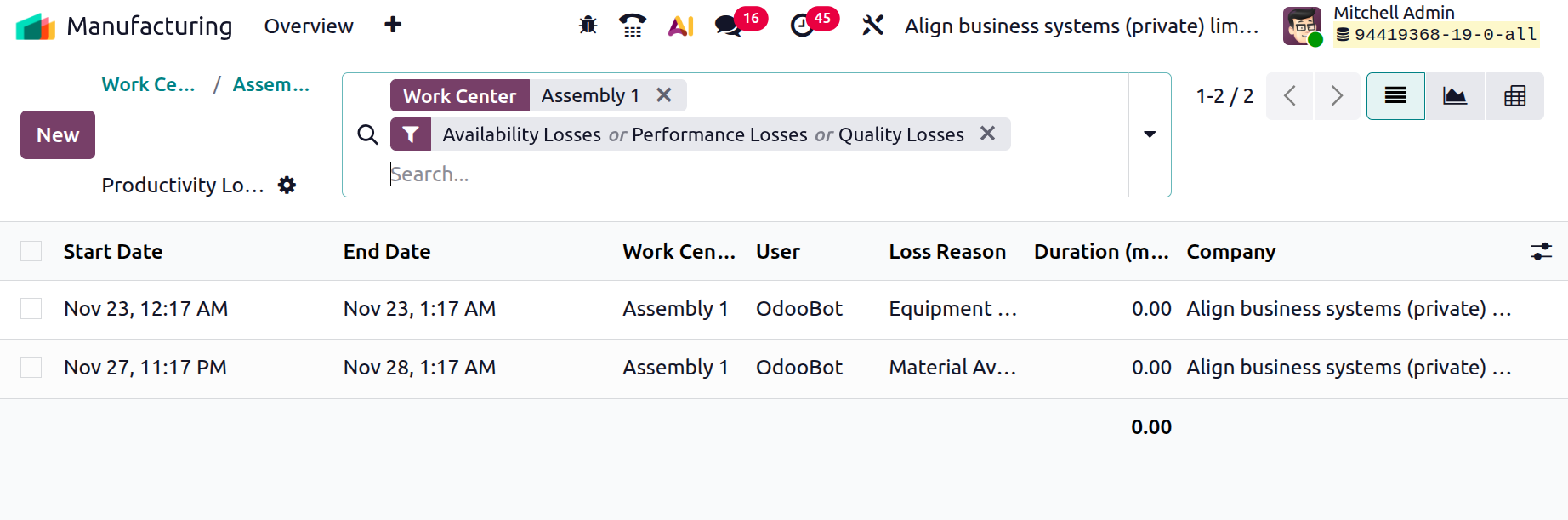Check the Nov 23, 12:17 AM record

pyautogui.click(x=31, y=308)
